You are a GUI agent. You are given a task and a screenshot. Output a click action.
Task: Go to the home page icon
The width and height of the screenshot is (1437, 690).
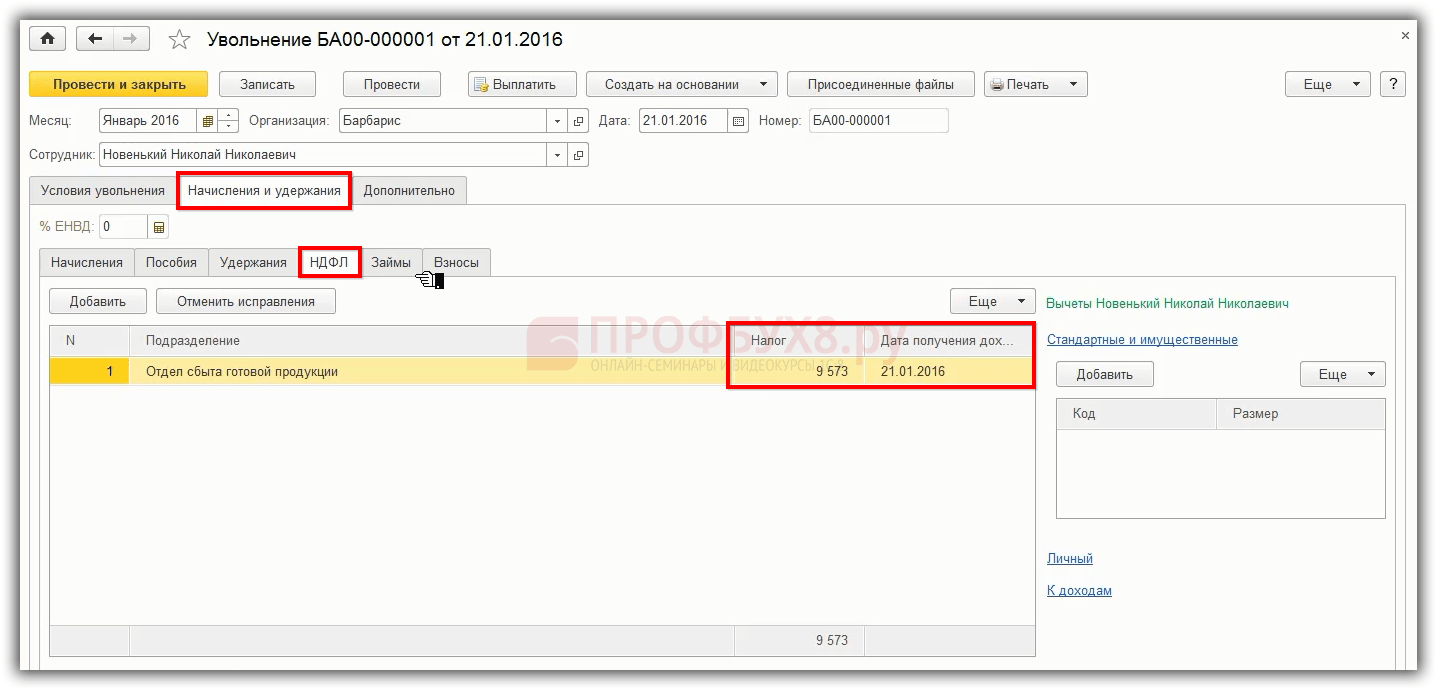coord(47,39)
